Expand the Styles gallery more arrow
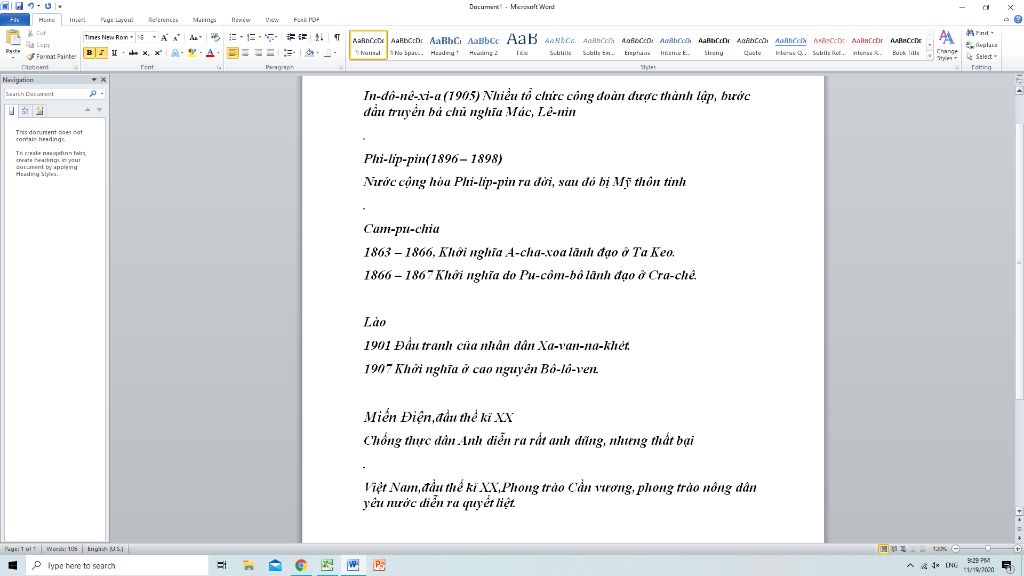The width and height of the screenshot is (1024, 576). [930, 57]
